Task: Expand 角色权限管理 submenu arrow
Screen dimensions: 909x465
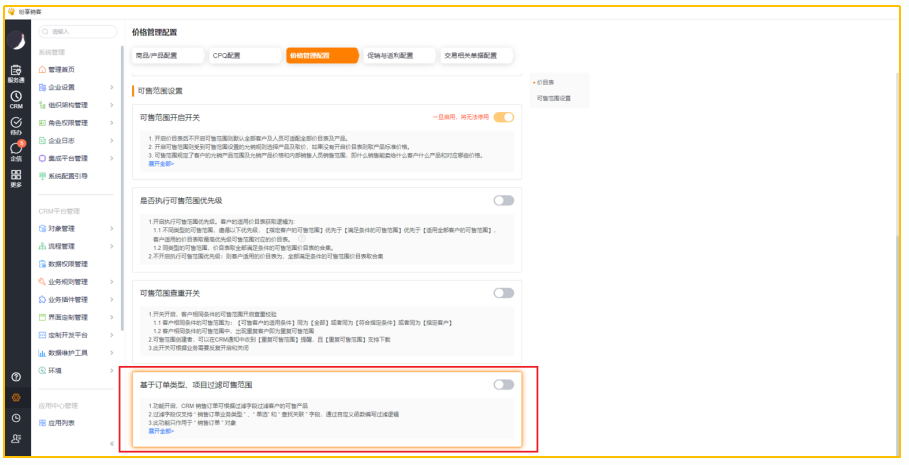Action: click(x=111, y=123)
